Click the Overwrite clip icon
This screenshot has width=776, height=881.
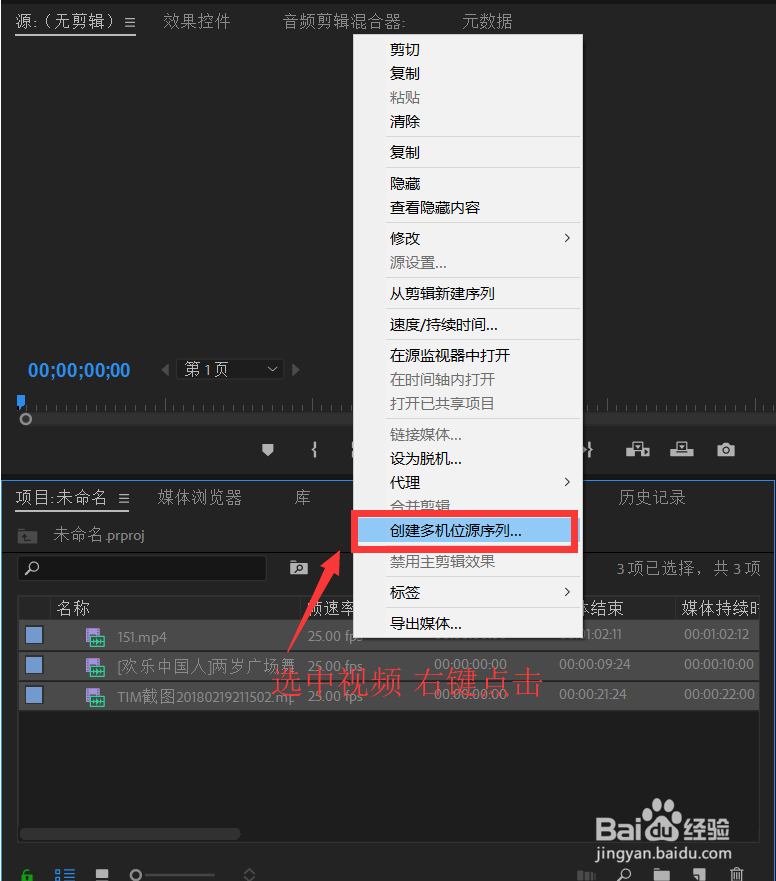[x=682, y=449]
